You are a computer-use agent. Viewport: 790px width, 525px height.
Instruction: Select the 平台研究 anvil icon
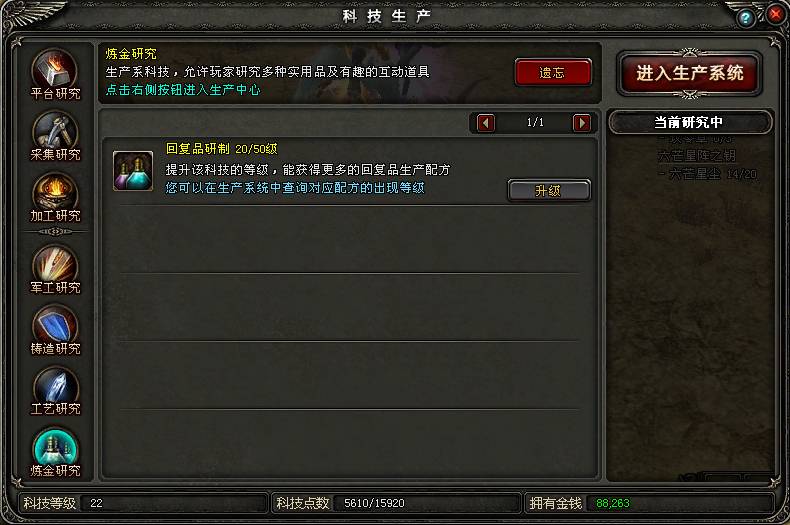tap(54, 70)
